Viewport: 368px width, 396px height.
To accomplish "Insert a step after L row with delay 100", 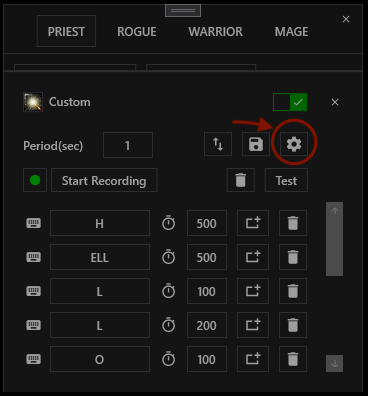I will pos(253,291).
